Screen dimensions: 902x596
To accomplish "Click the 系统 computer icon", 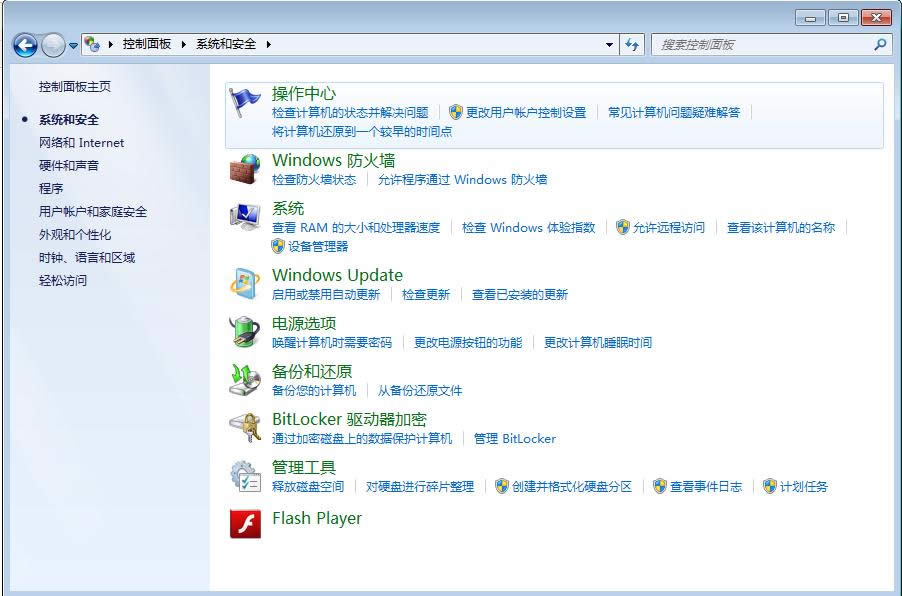I will [244, 217].
